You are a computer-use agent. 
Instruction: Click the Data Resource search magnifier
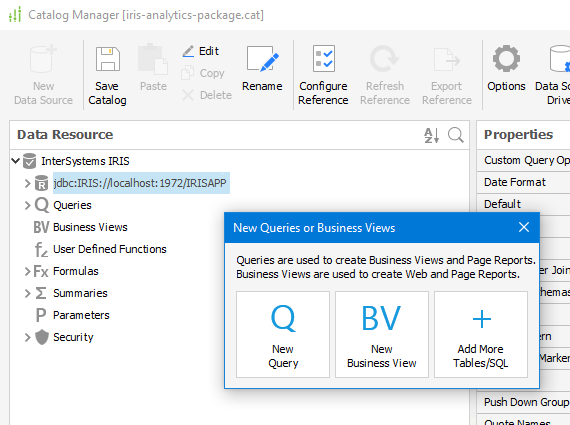pos(455,135)
